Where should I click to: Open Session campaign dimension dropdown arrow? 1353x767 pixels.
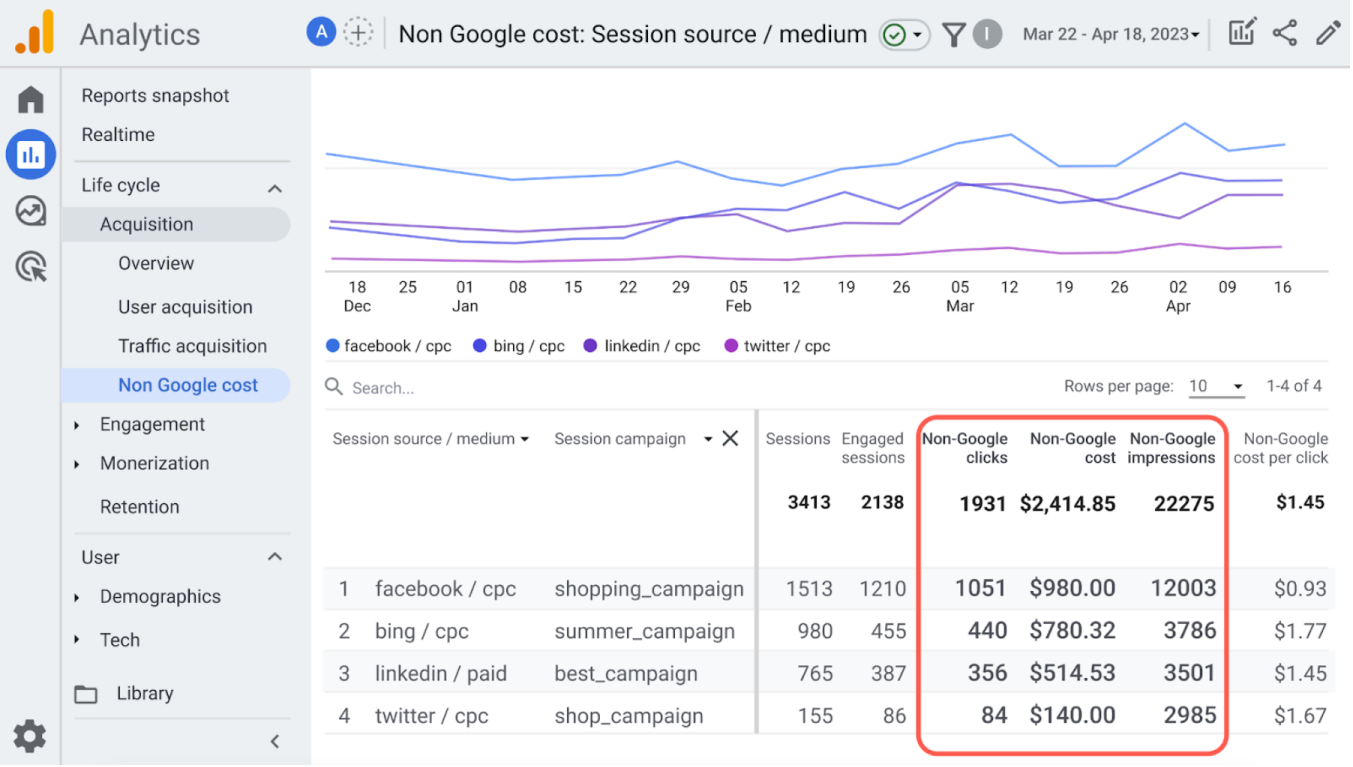pyautogui.click(x=708, y=438)
